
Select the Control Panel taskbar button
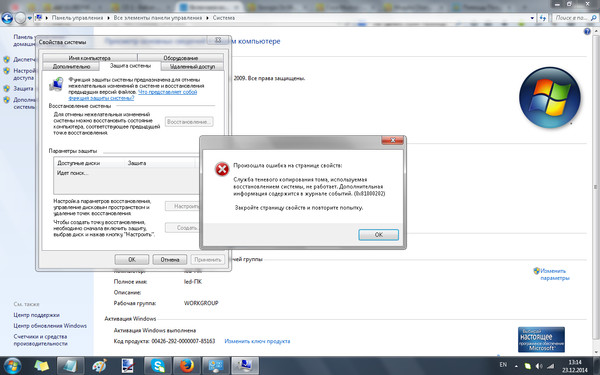[216, 366]
